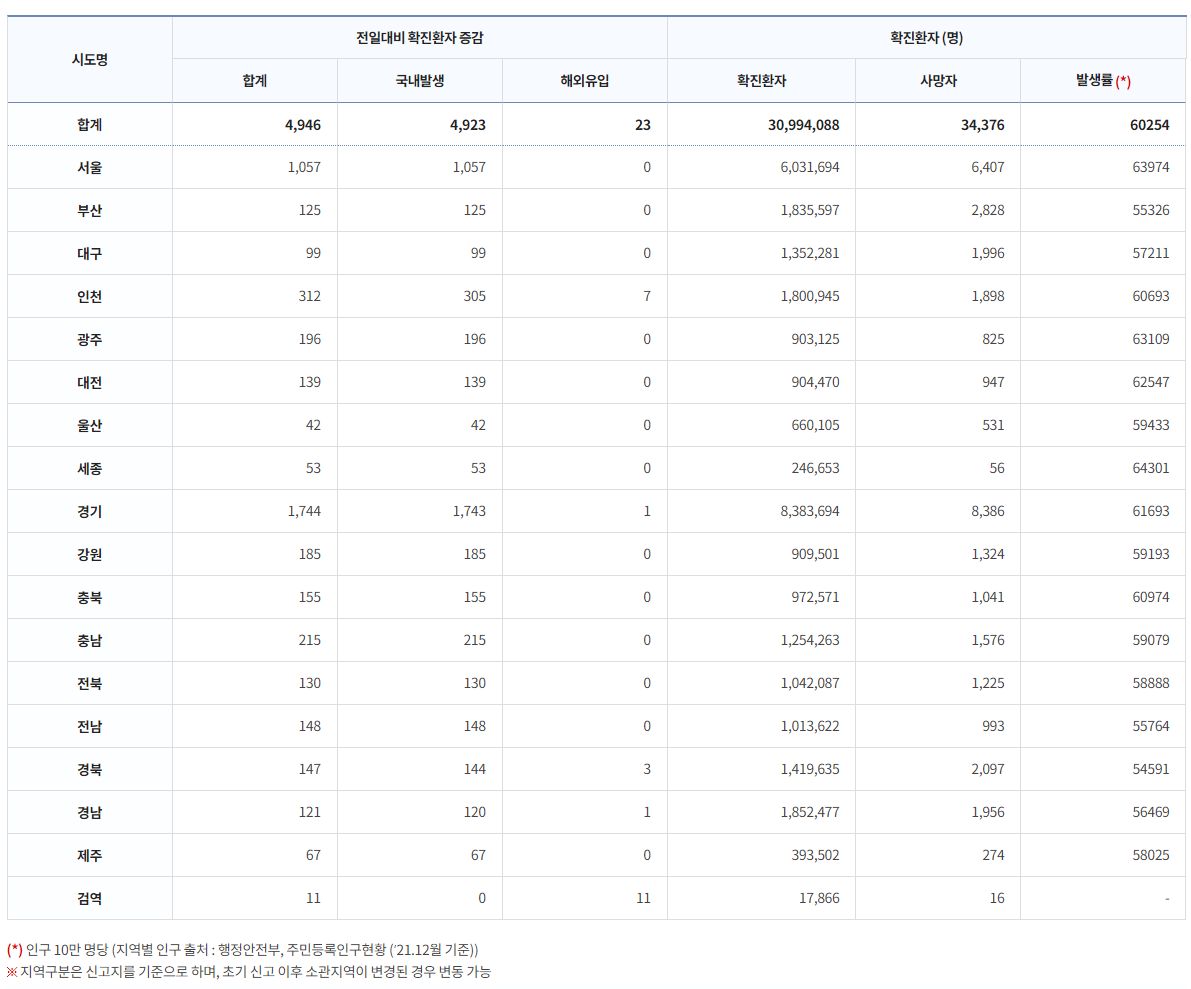Click the 강원 row label
Image resolution: width=1191 pixels, height=989 pixels.
(90, 554)
